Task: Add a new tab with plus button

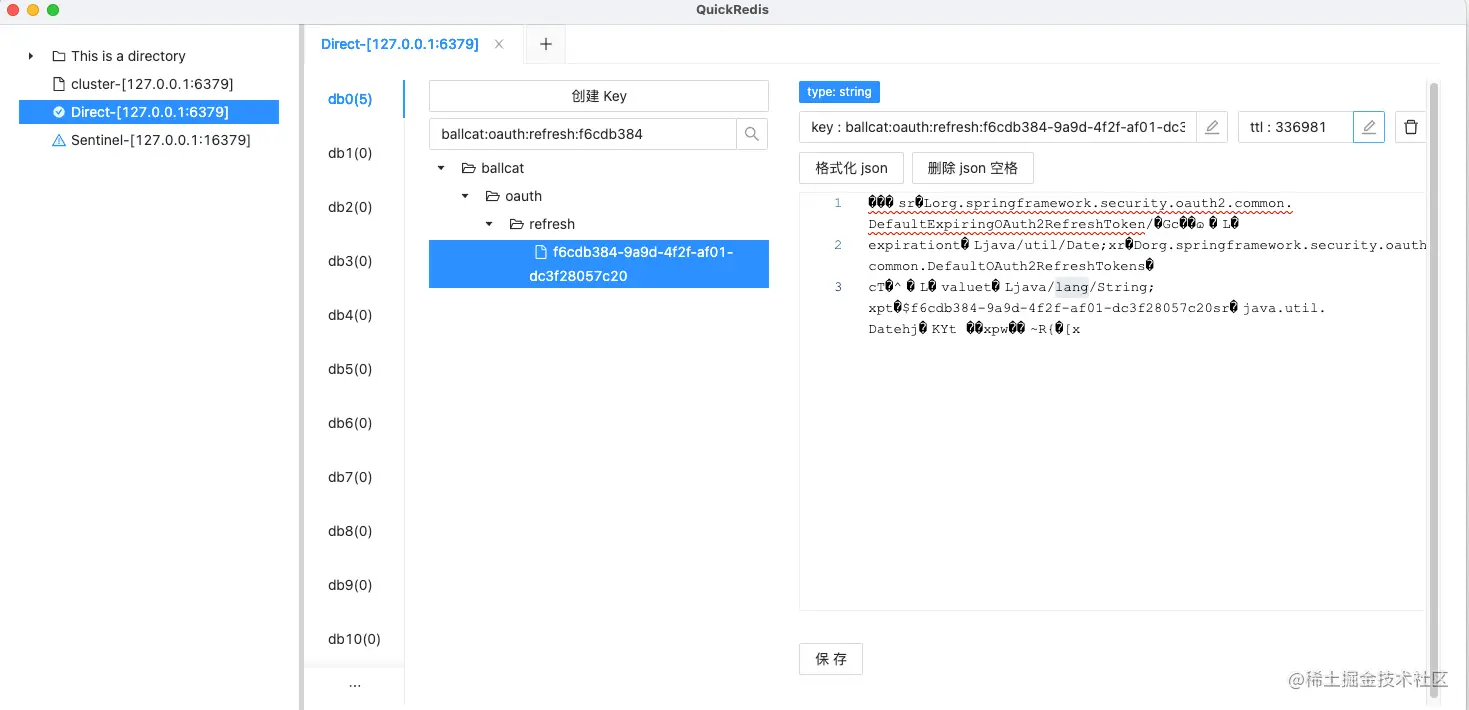Action: coord(546,44)
